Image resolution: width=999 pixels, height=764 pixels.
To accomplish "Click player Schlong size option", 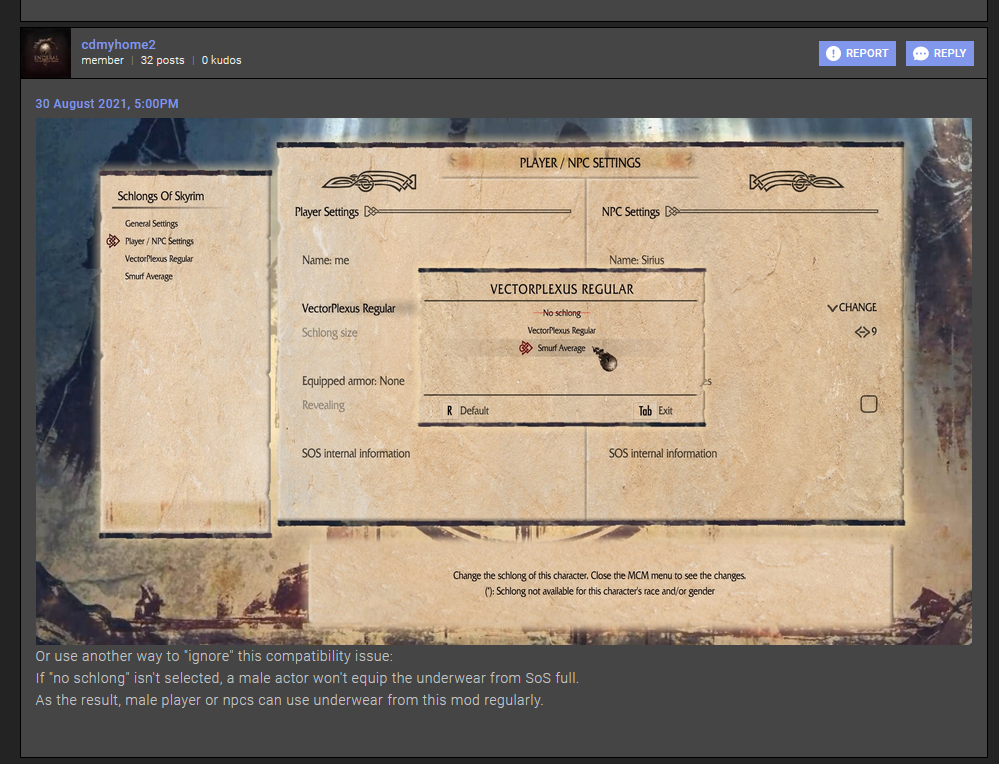I will click(329, 333).
